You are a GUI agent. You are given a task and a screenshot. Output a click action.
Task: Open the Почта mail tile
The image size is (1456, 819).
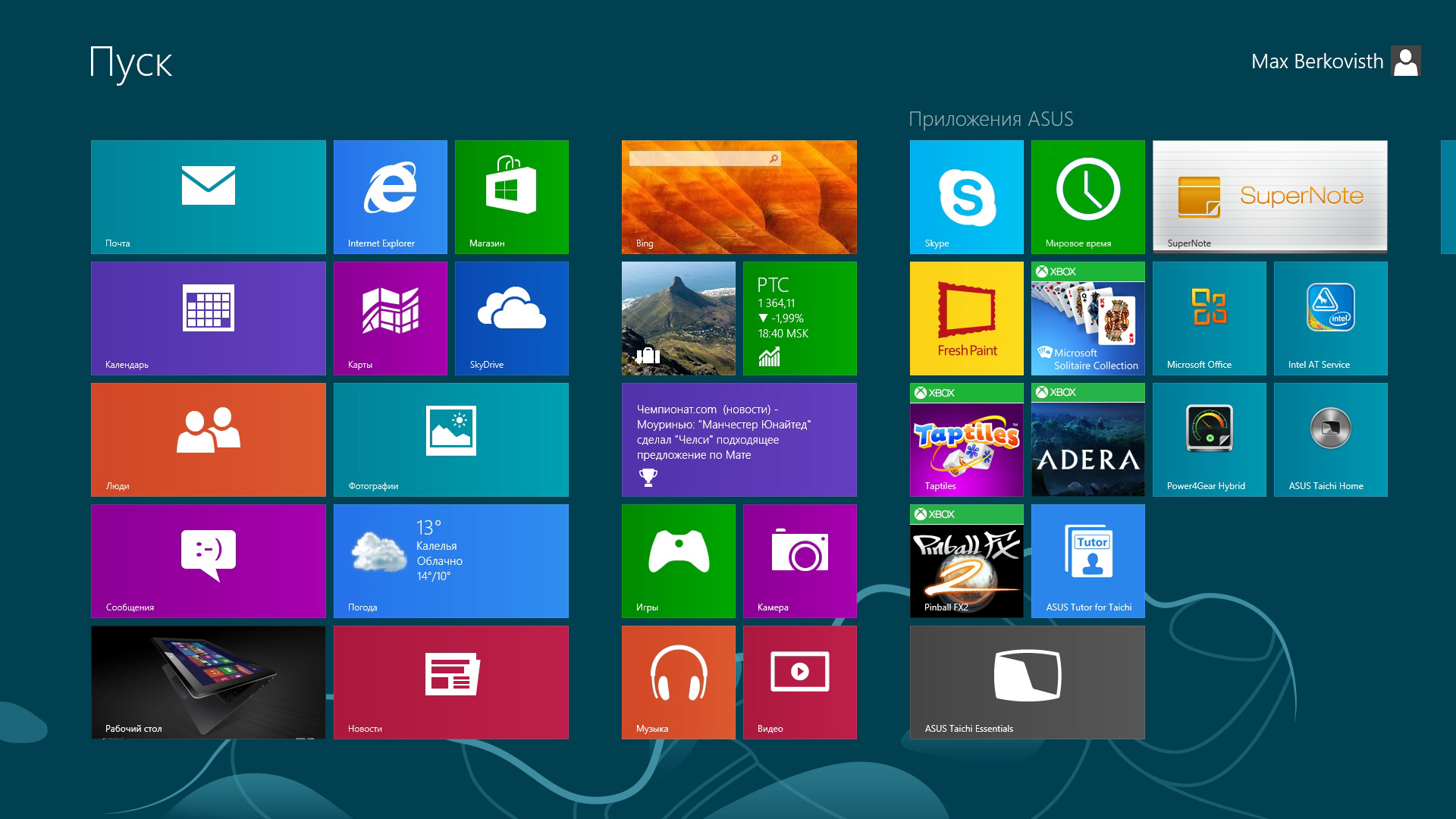click(209, 196)
